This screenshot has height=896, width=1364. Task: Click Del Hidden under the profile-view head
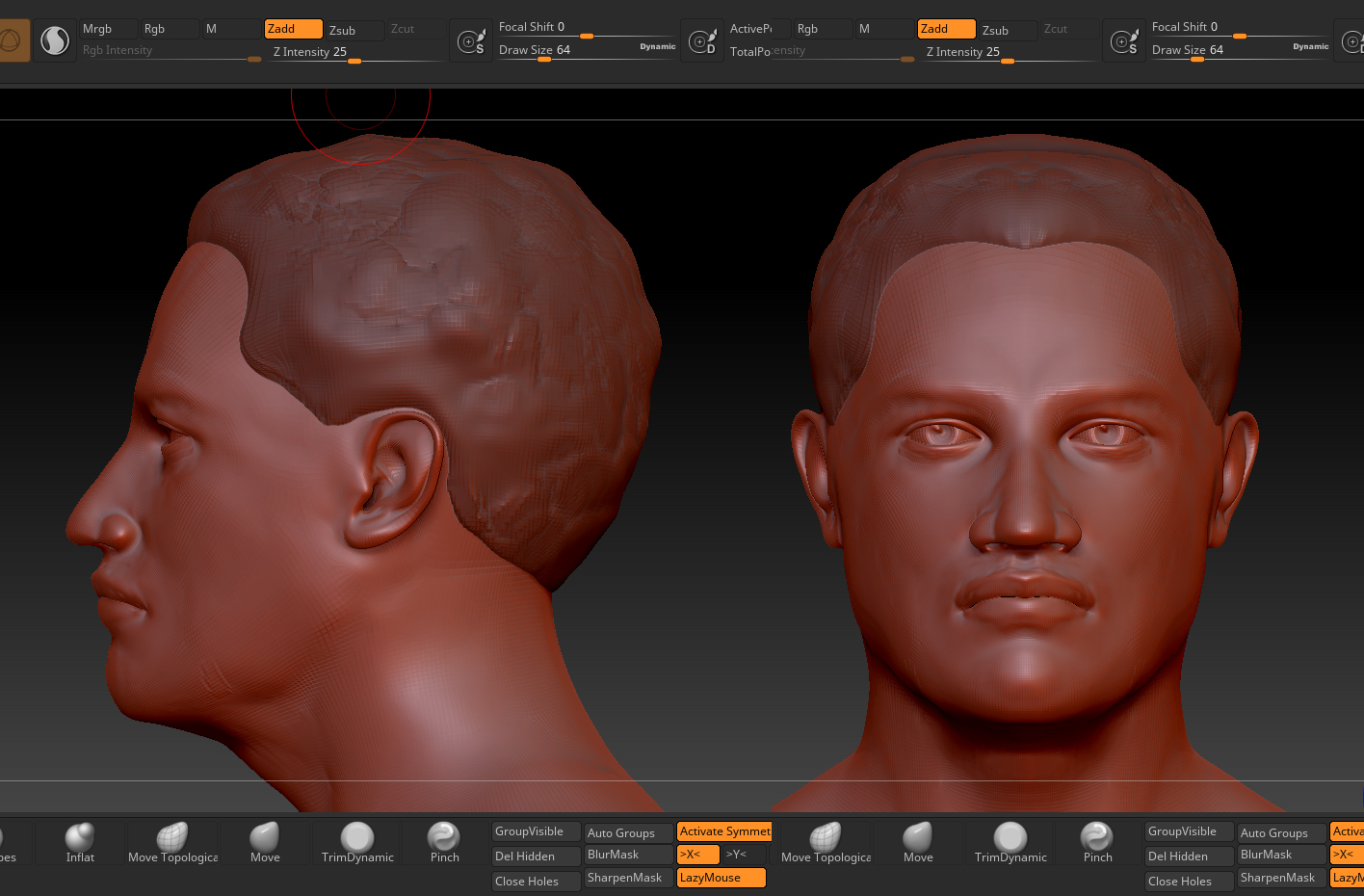tap(536, 856)
